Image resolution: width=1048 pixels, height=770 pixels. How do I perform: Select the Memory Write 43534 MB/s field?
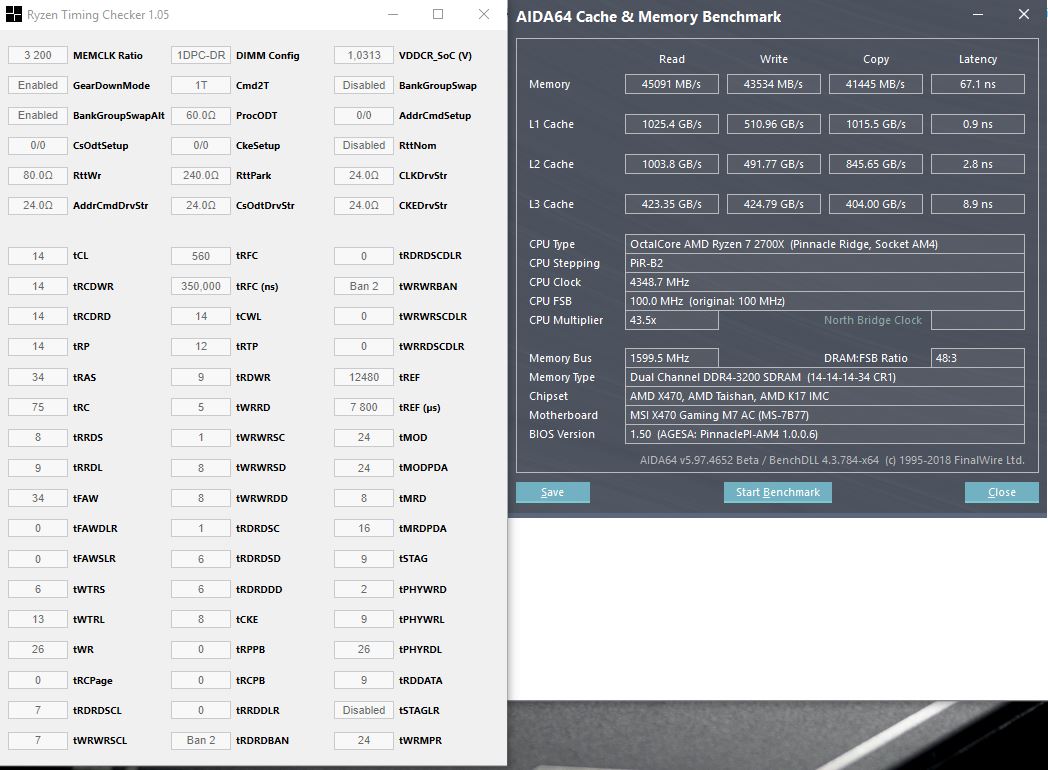click(773, 84)
